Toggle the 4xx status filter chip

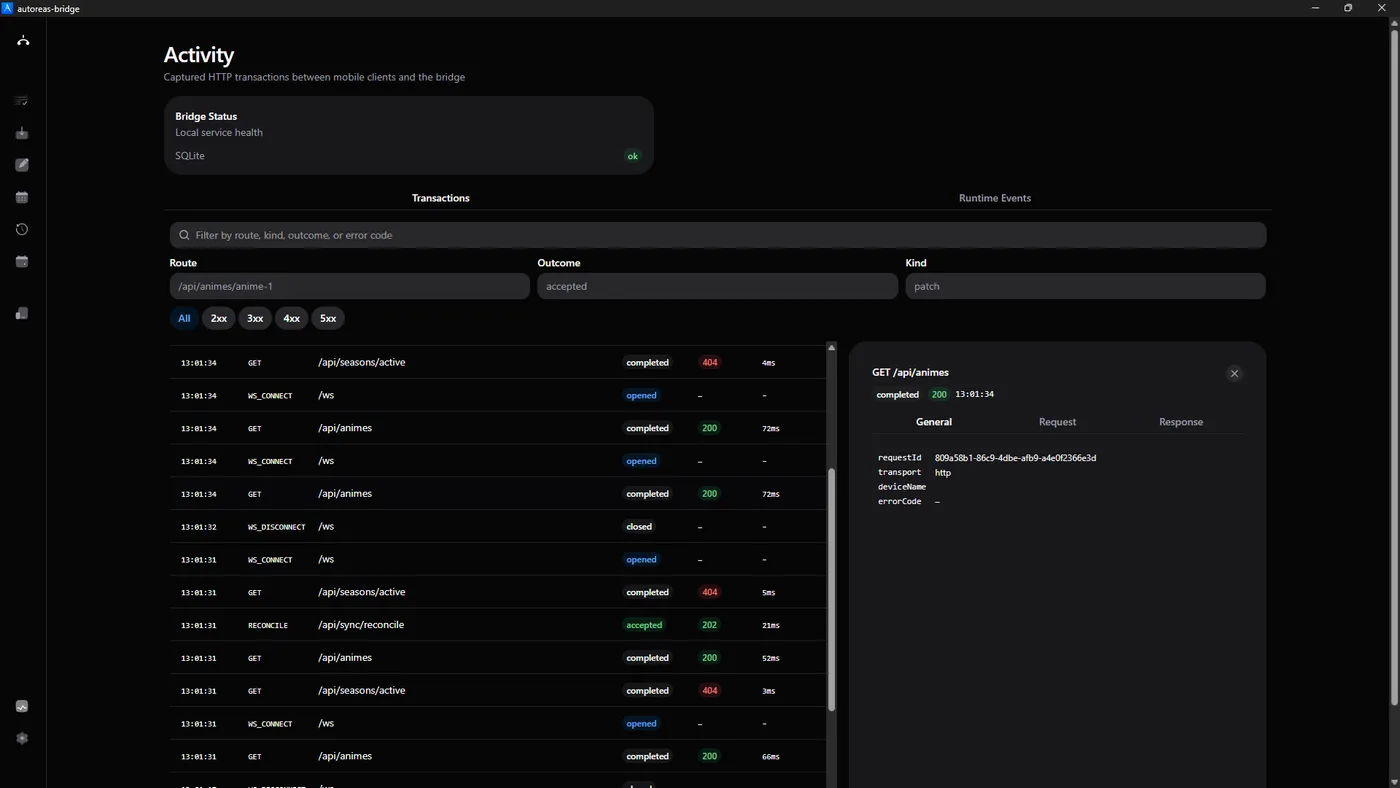[291, 318]
